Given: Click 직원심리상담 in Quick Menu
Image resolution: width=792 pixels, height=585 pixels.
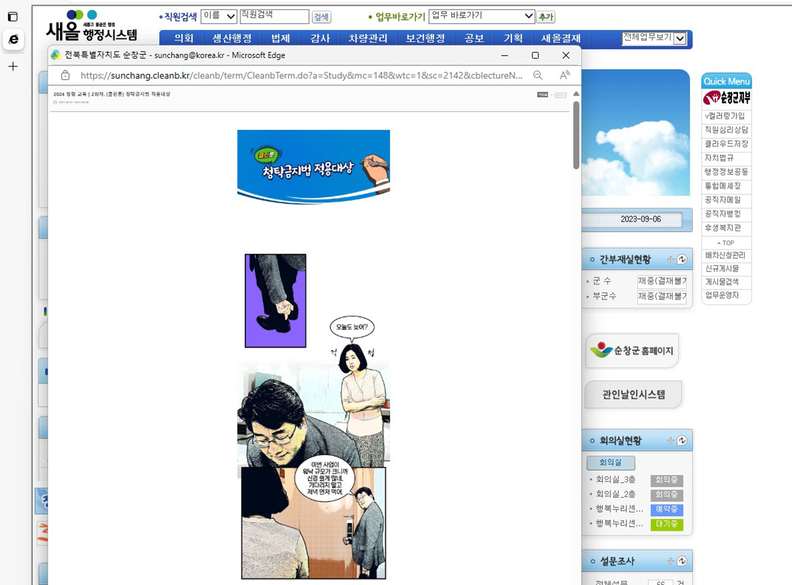Looking at the screenshot, I should pyautogui.click(x=726, y=130).
